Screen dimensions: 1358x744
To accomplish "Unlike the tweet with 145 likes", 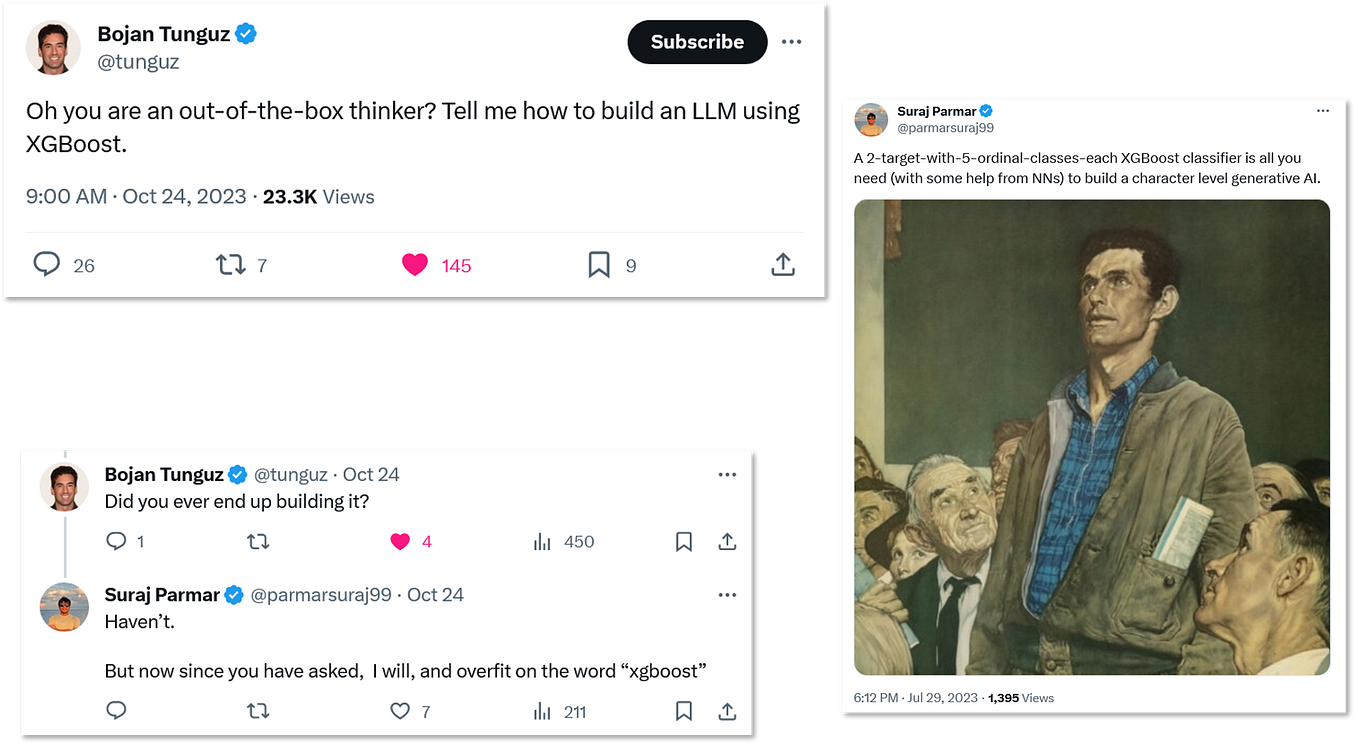I will (x=415, y=265).
